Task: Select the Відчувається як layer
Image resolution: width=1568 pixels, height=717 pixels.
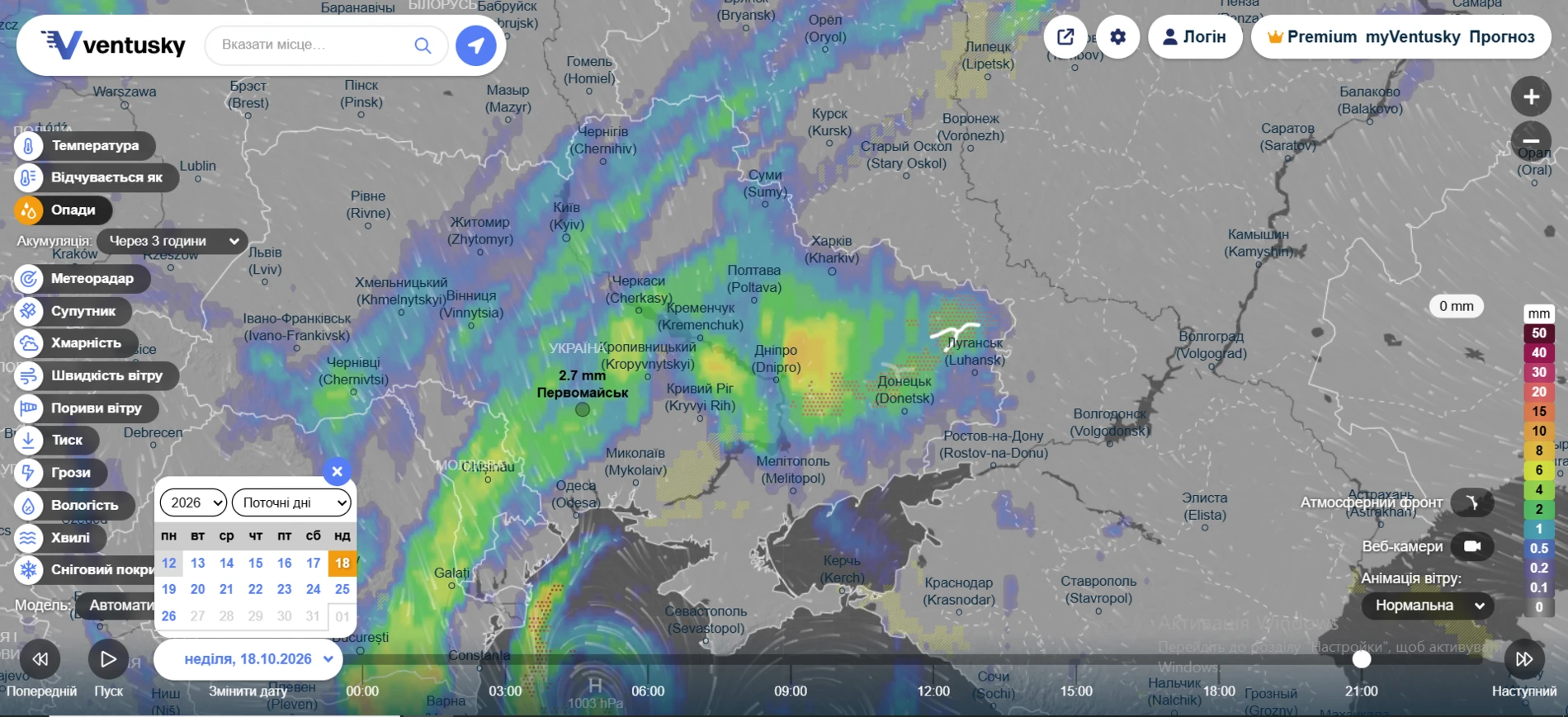Action: (x=96, y=177)
